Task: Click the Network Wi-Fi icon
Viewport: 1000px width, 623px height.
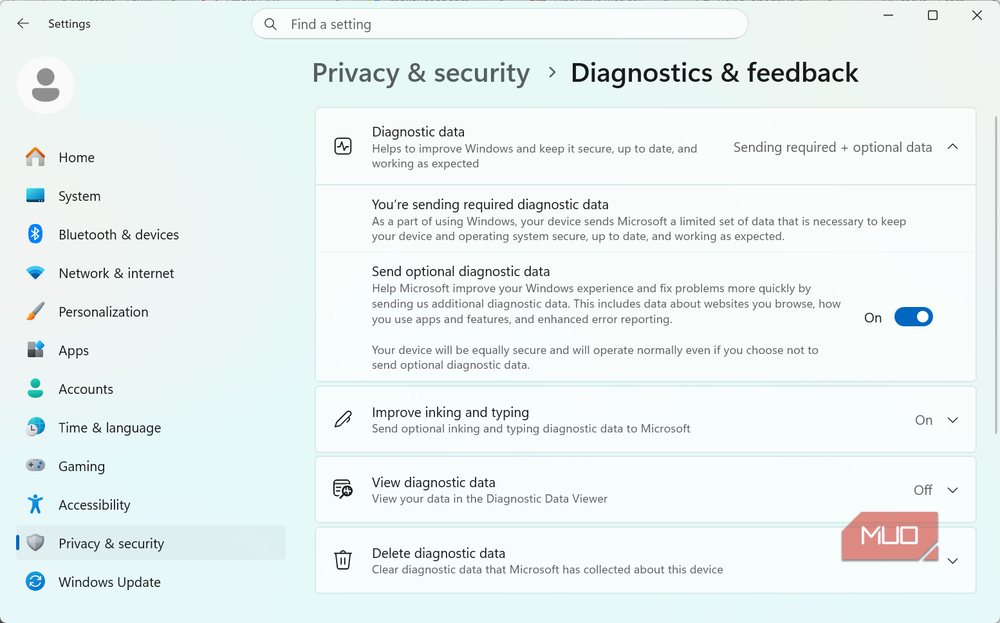Action: point(36,273)
